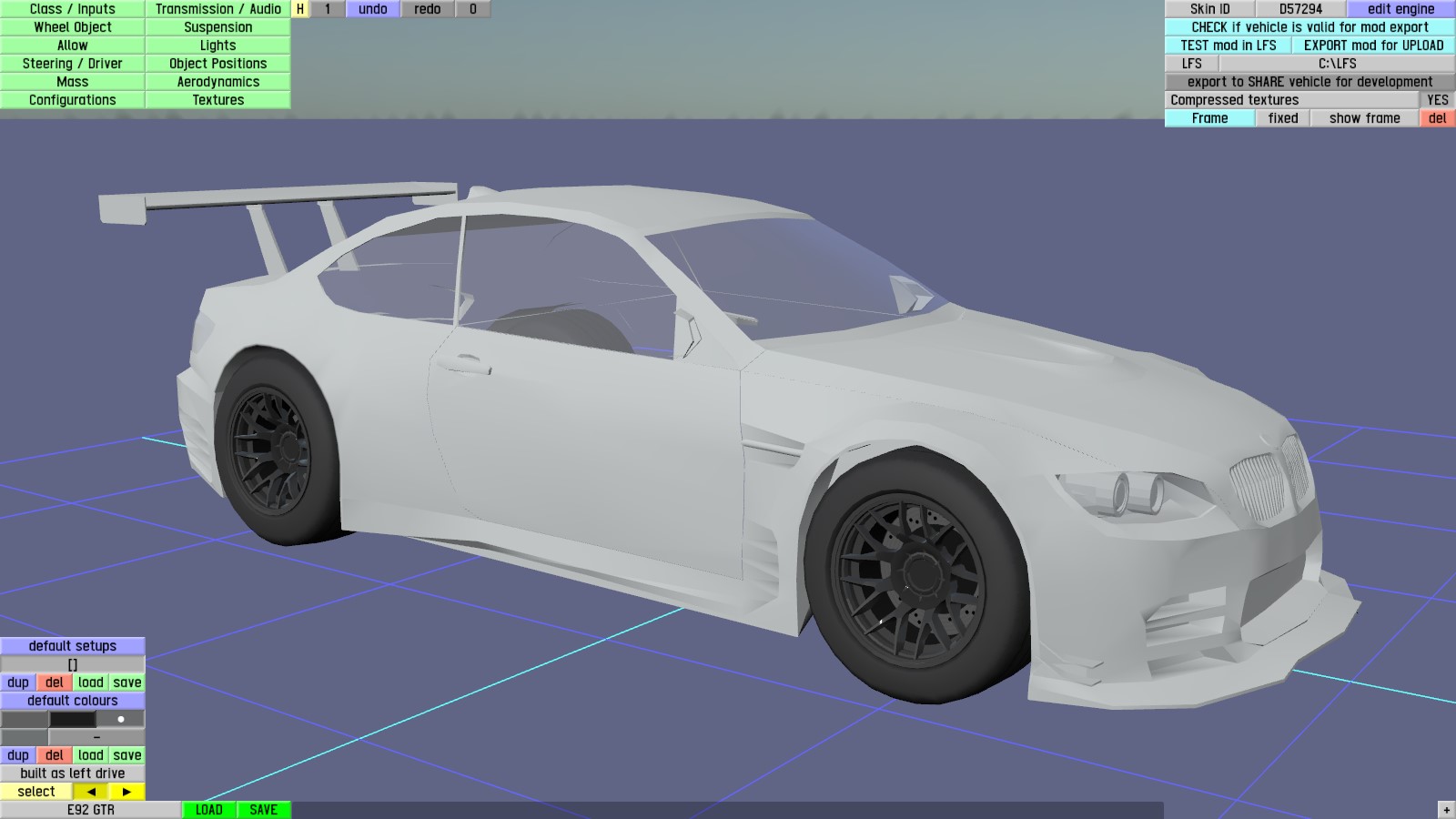This screenshot has width=1456, height=819.
Task: Export to SHARE vehicle for development
Action: click(1310, 82)
